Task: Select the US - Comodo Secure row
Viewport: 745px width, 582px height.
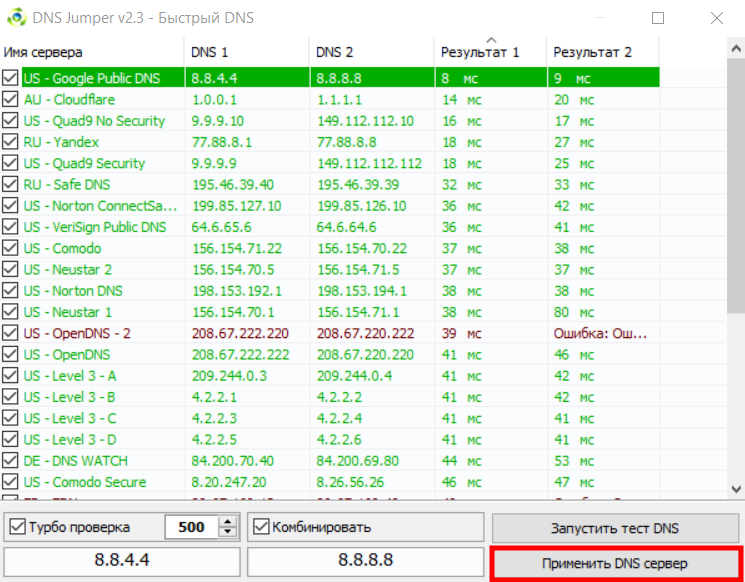Action: 330,482
